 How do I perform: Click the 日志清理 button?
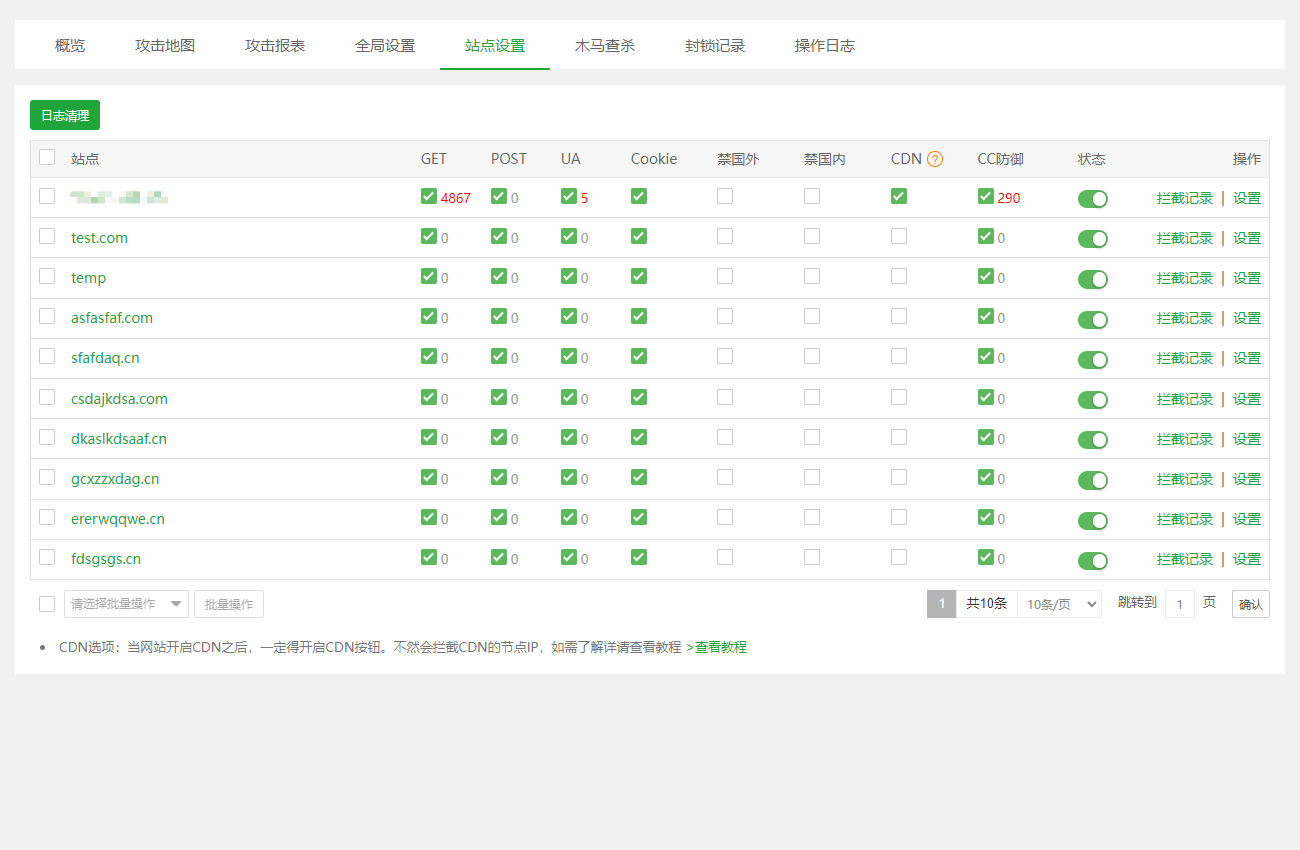click(x=65, y=116)
